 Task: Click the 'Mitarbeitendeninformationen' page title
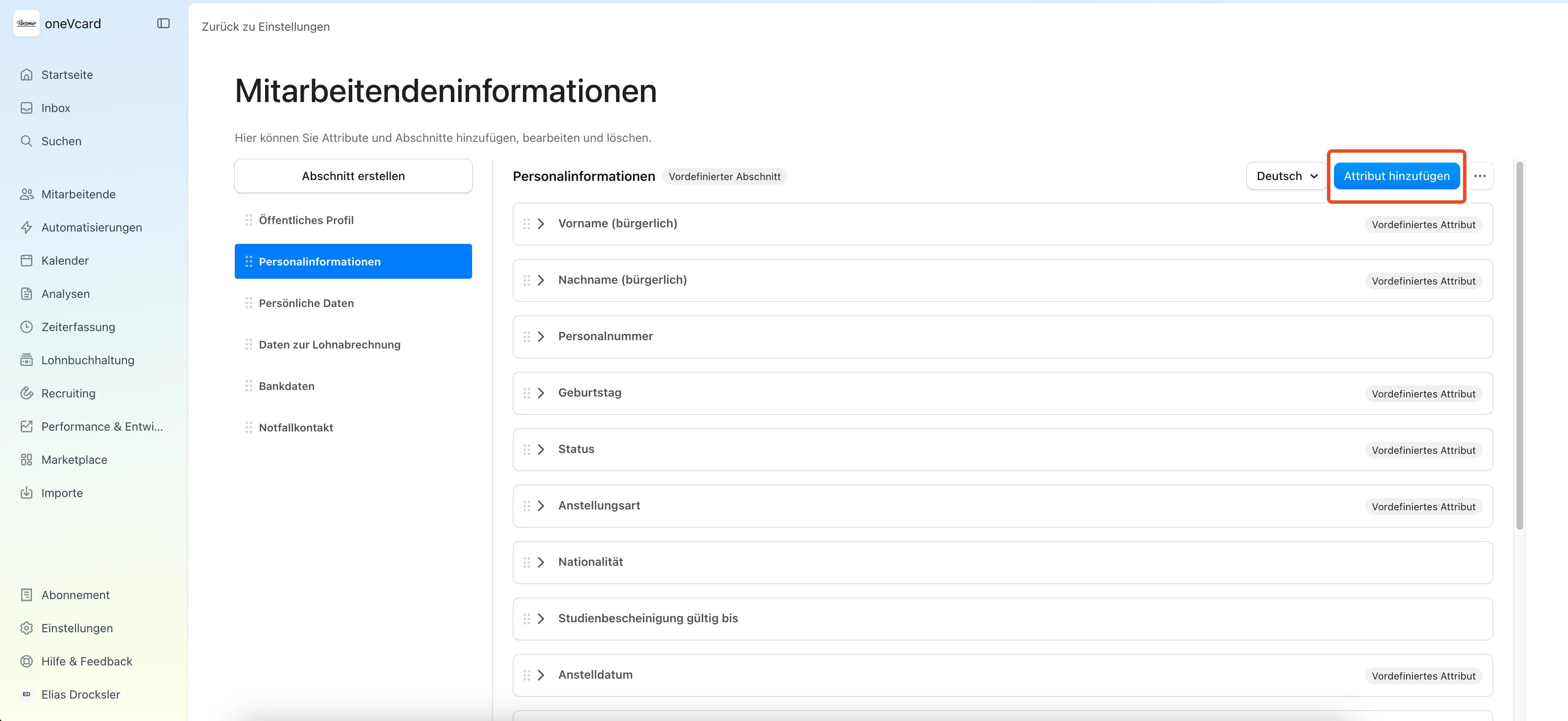tap(446, 91)
